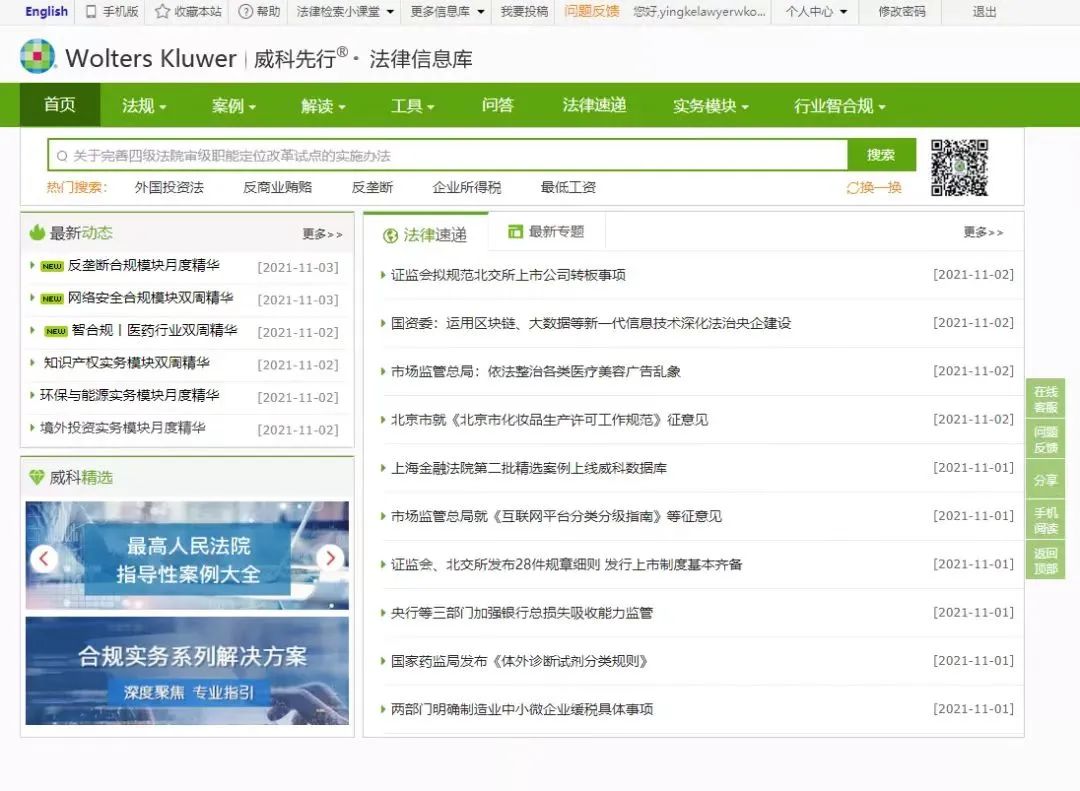Screen dimensions: 1080x791
Task: Expand the 法律检索小课堂 menu
Action: pos(345,12)
